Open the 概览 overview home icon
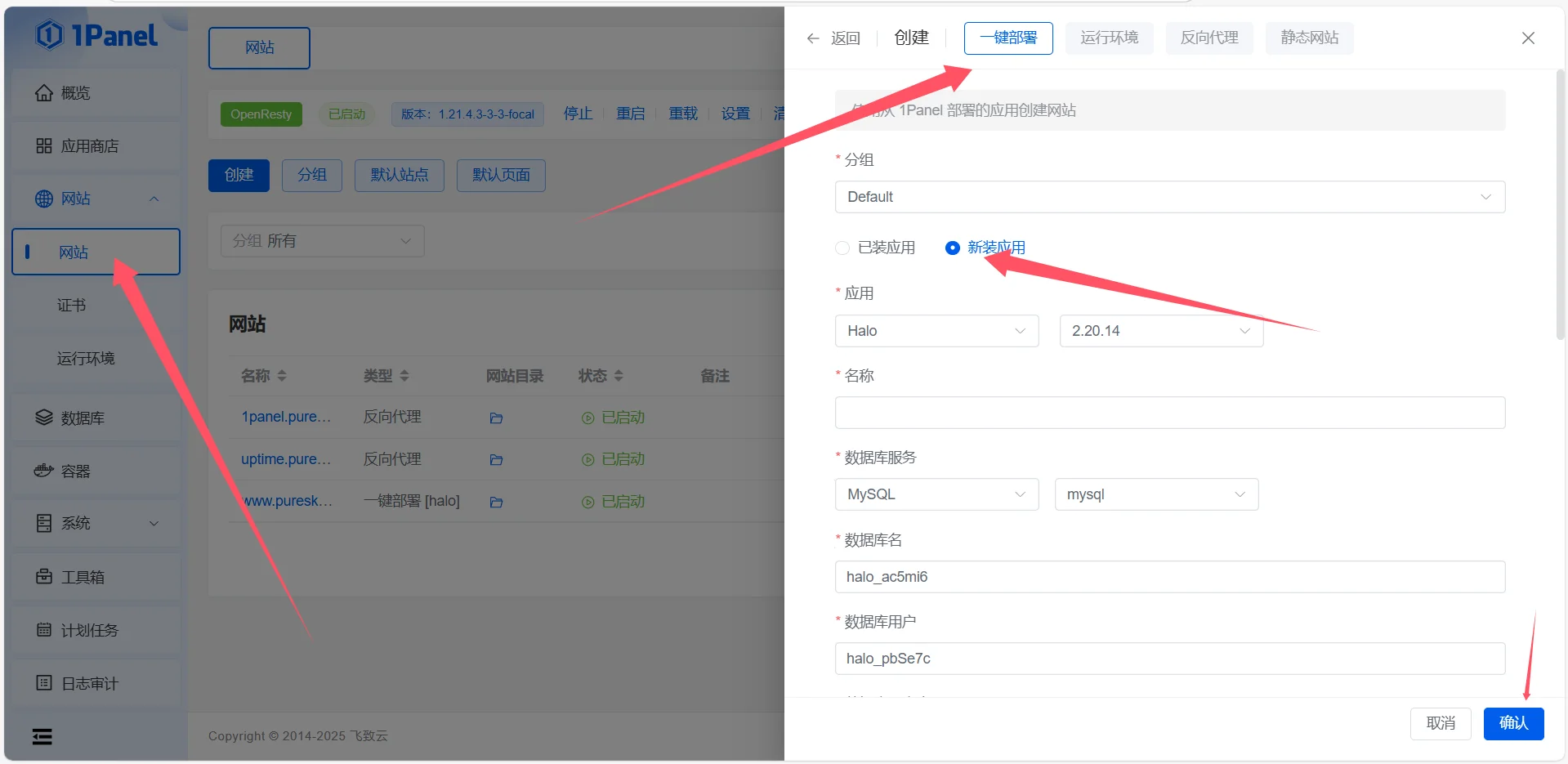1568x764 pixels. point(44,93)
